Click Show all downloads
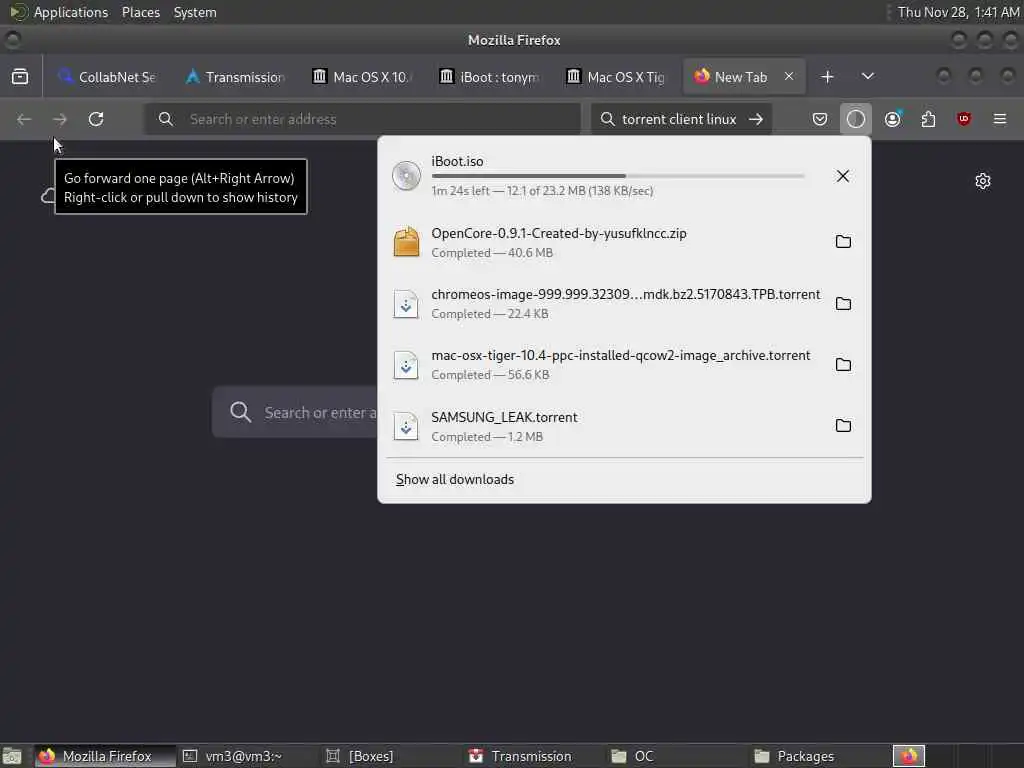Screen dimensions: 1024x768 [455, 479]
